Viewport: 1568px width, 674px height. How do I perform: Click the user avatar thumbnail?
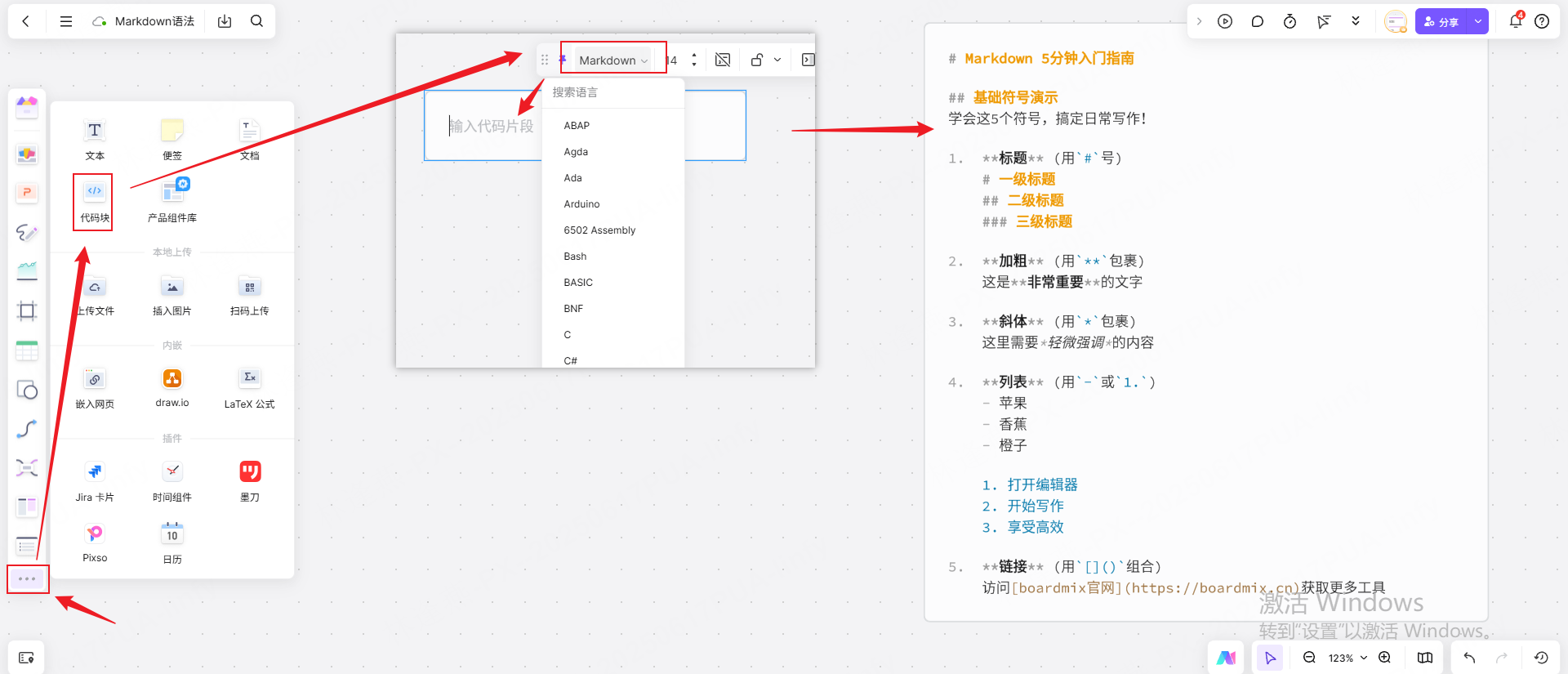pos(1396,21)
